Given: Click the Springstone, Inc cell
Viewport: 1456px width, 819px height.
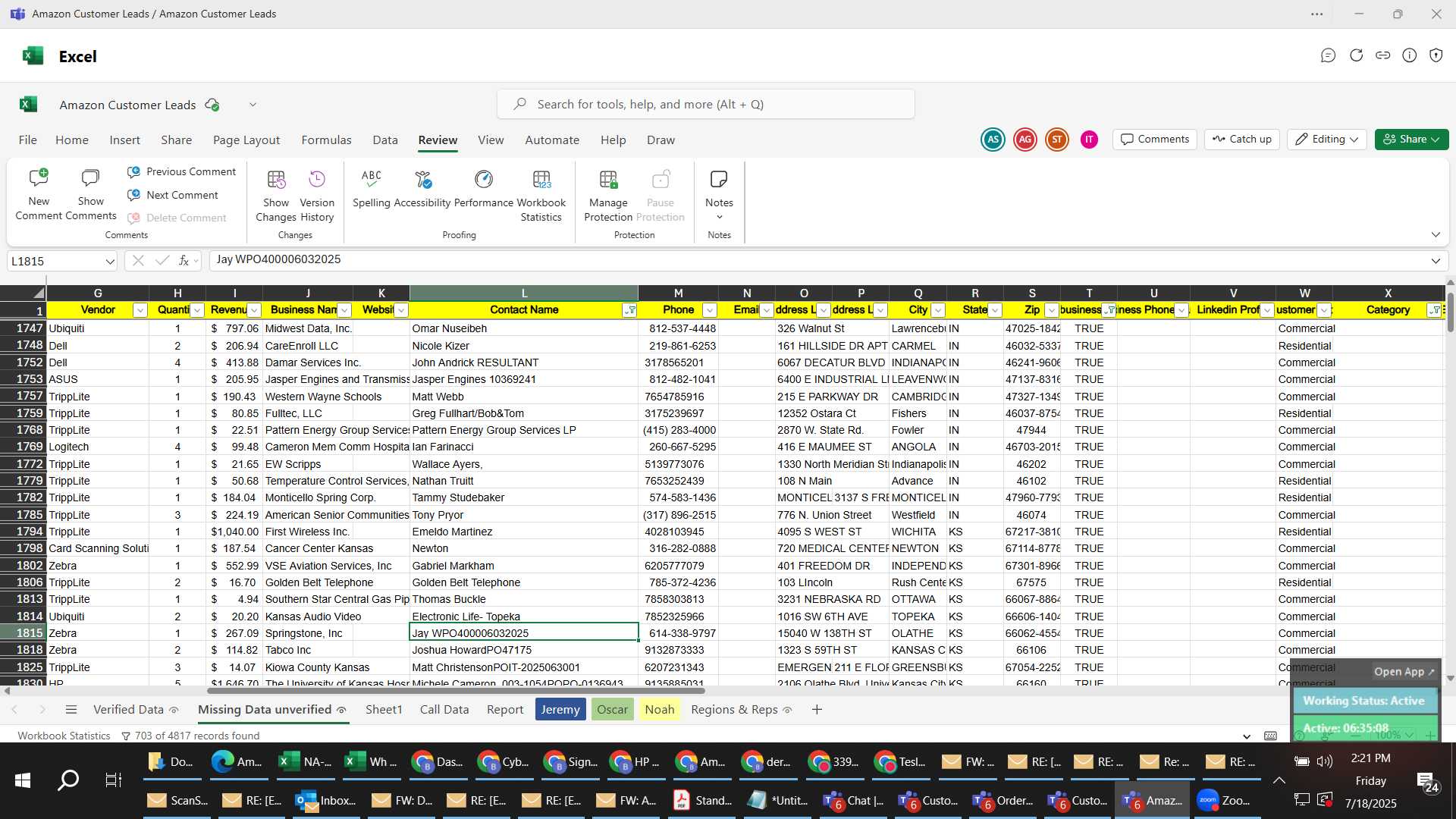Looking at the screenshot, I should [x=307, y=633].
